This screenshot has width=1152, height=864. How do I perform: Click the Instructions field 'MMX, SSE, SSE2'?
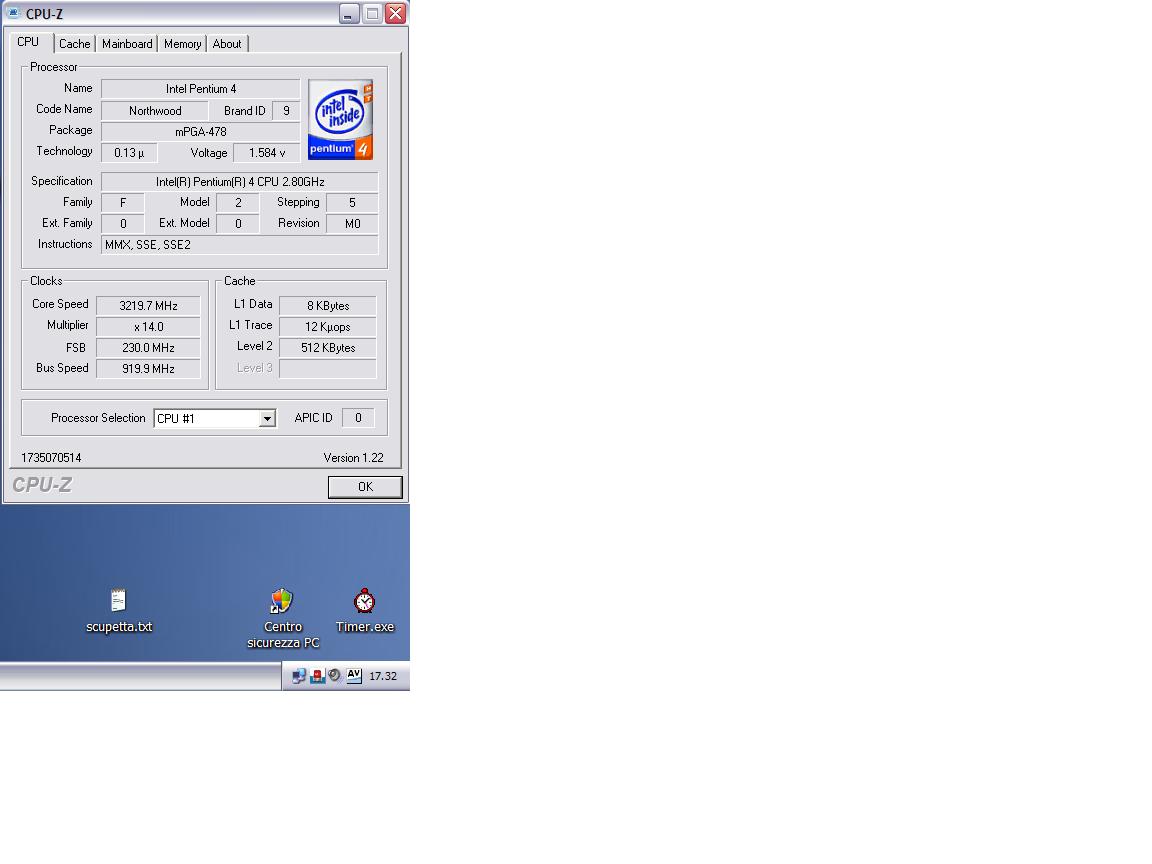point(240,245)
